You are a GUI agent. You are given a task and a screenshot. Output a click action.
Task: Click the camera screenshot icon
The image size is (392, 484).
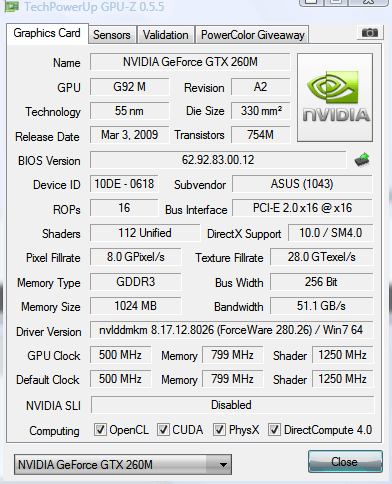point(369,33)
